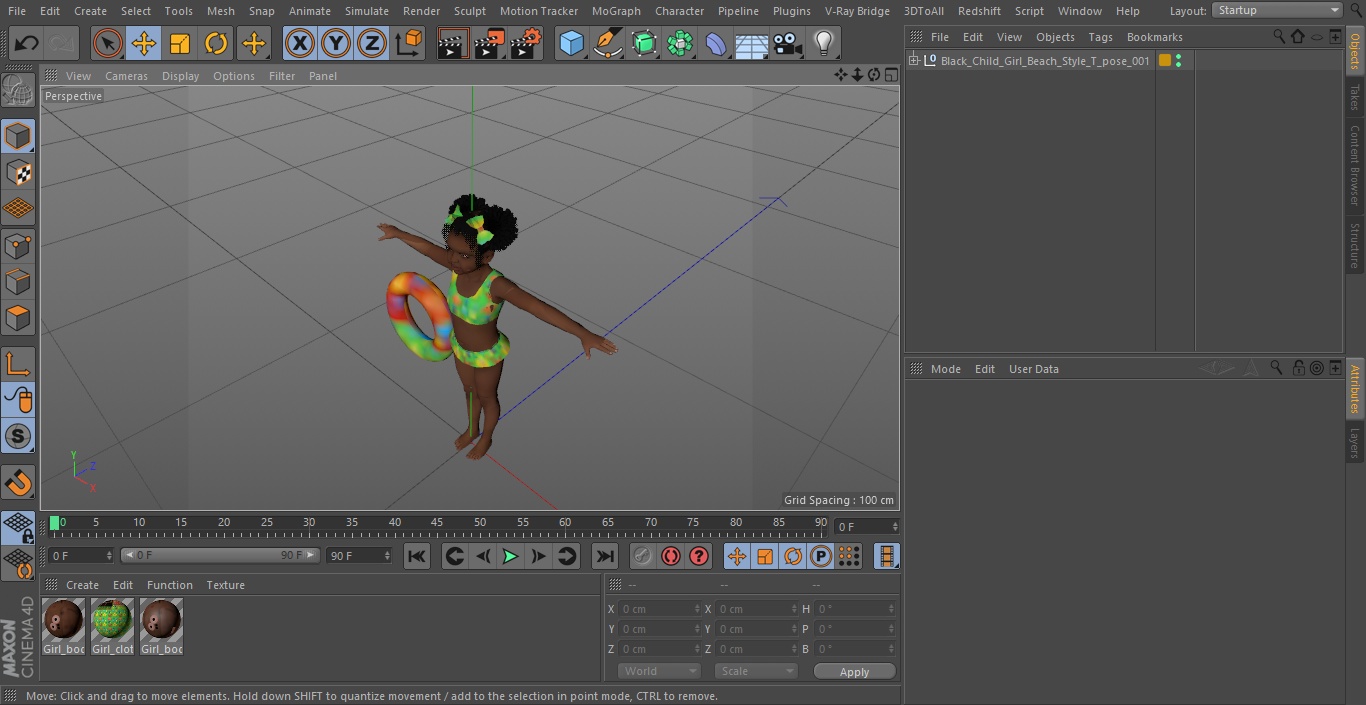The image size is (1366, 705).
Task: Open the MoGraph menu
Action: (616, 11)
